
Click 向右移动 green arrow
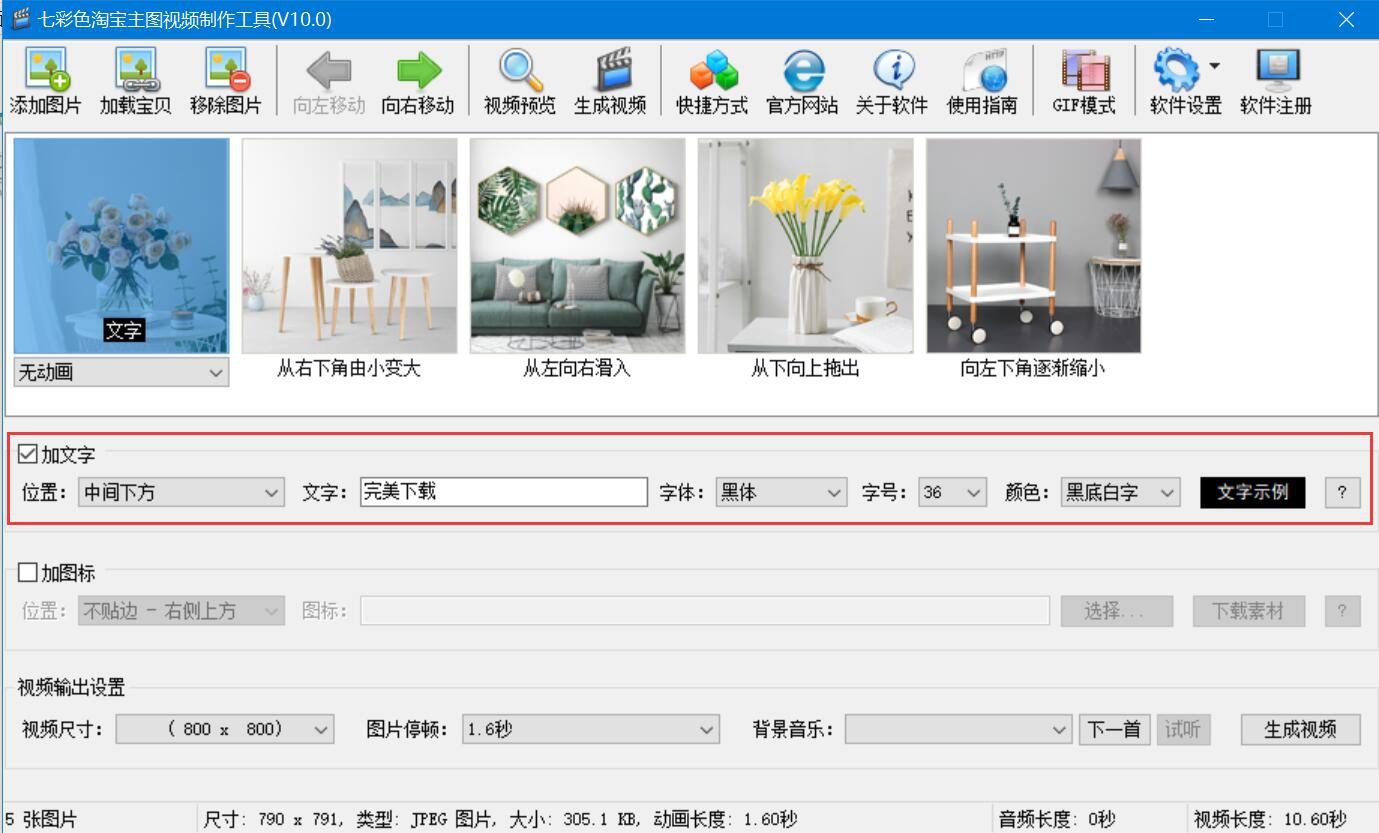pyautogui.click(x=418, y=81)
